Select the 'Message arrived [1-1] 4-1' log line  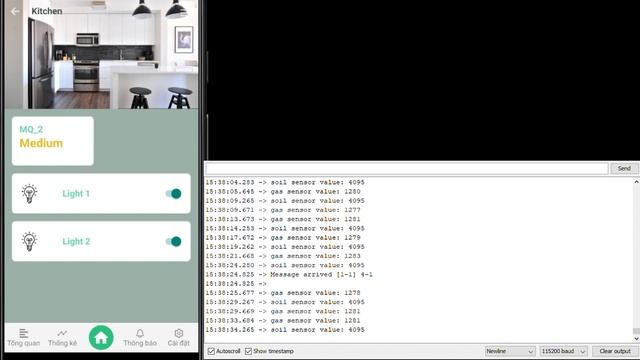click(289, 274)
